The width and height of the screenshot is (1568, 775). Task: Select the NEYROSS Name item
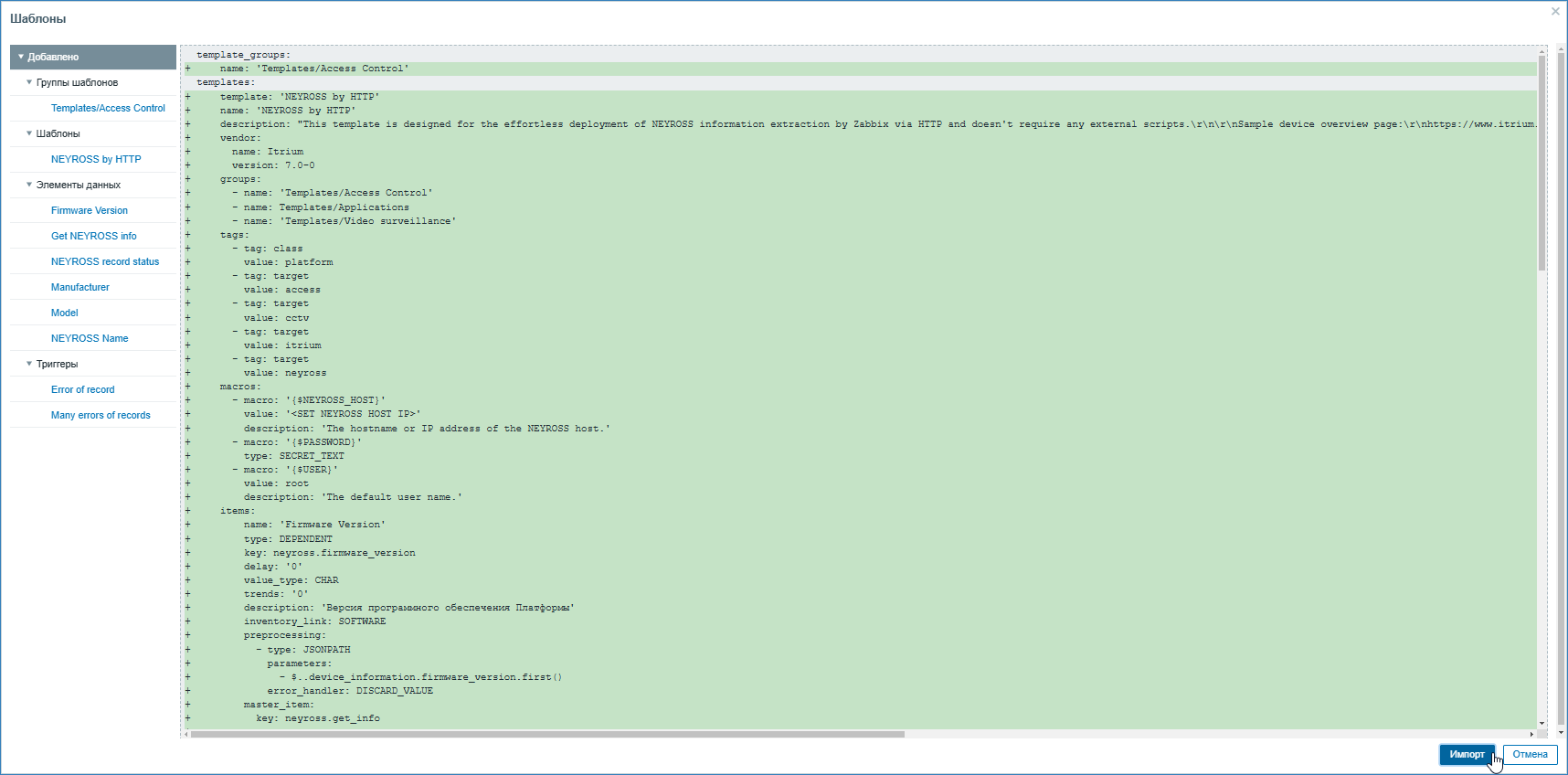pyautogui.click(x=90, y=338)
